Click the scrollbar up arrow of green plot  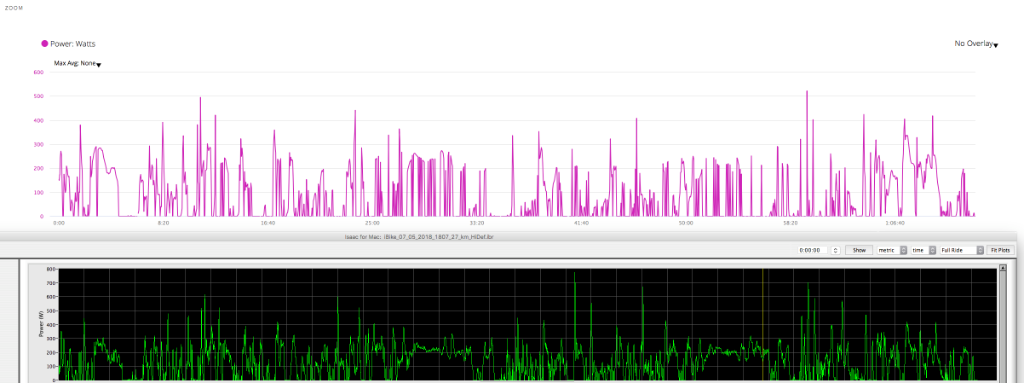tap(1002, 268)
